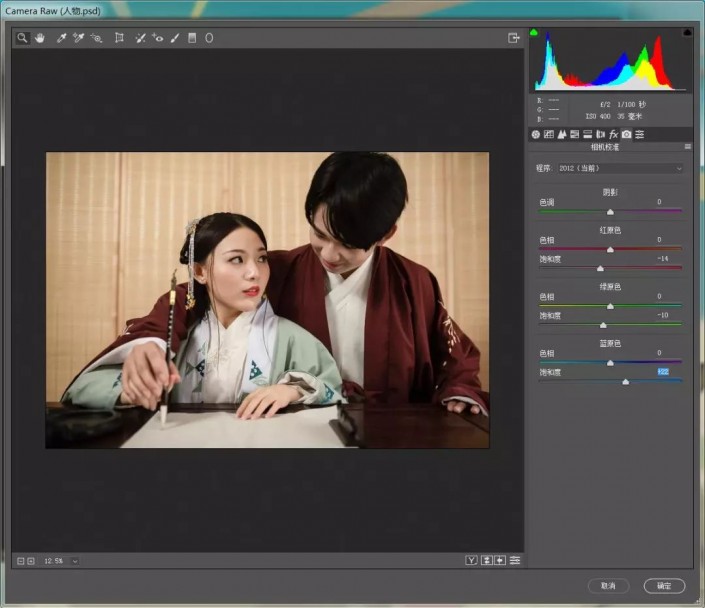Click the green saturation value -10
705x608 pixels.
coord(662,315)
